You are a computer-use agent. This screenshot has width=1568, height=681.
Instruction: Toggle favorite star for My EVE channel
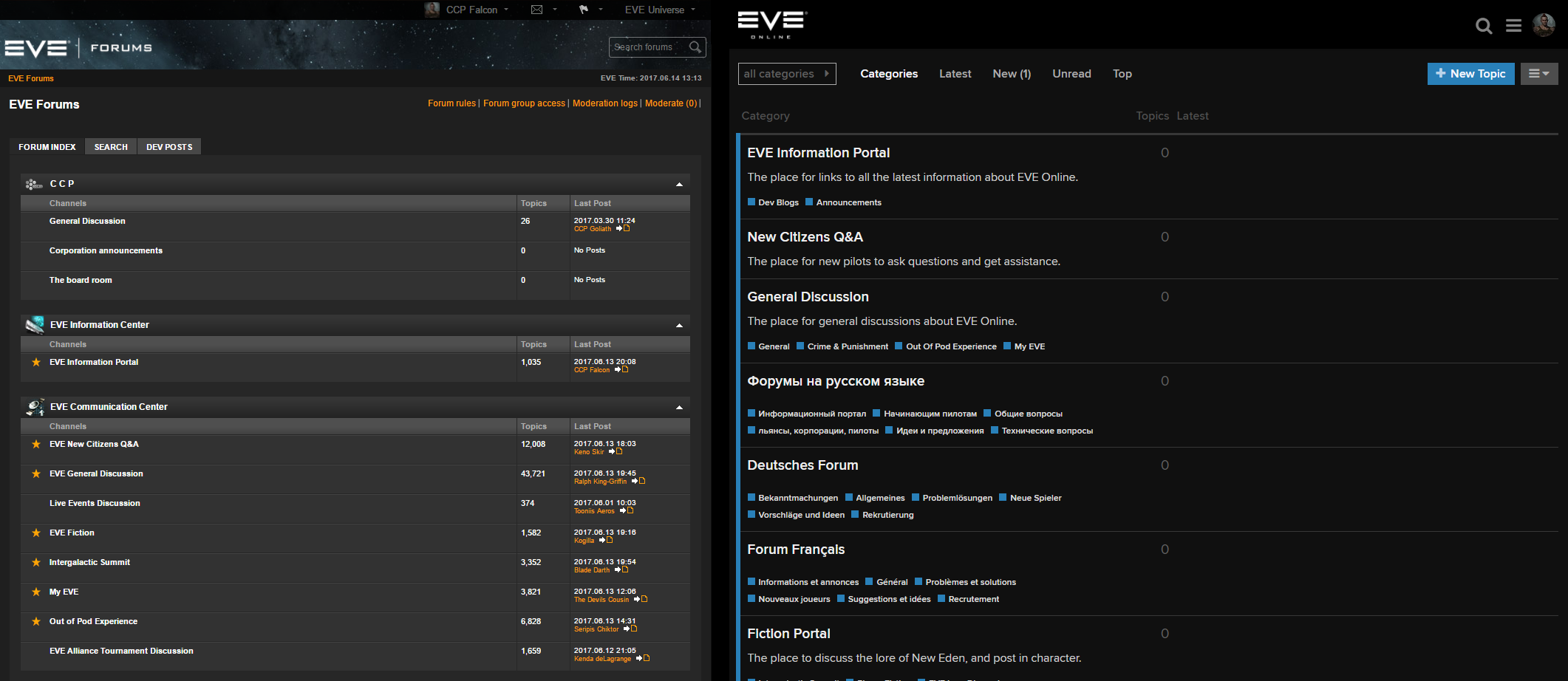coord(36,592)
